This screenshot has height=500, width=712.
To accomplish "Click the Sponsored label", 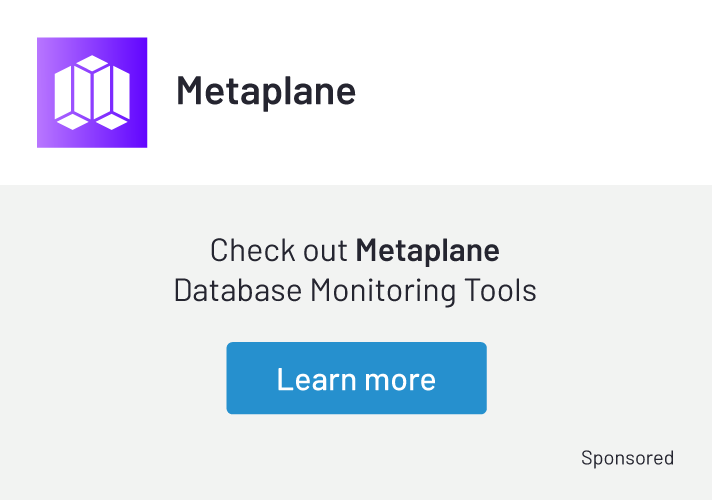I will click(x=627, y=458).
